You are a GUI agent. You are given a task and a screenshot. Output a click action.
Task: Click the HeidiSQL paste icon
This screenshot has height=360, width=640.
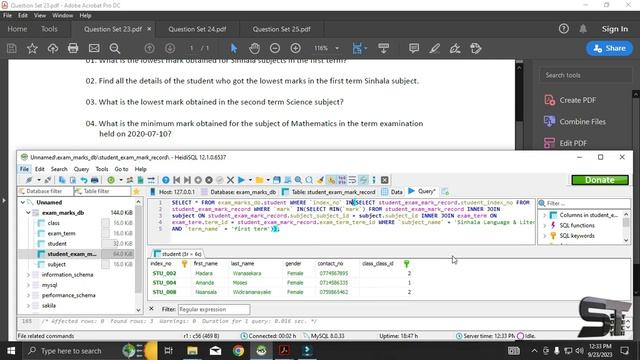coord(73,180)
